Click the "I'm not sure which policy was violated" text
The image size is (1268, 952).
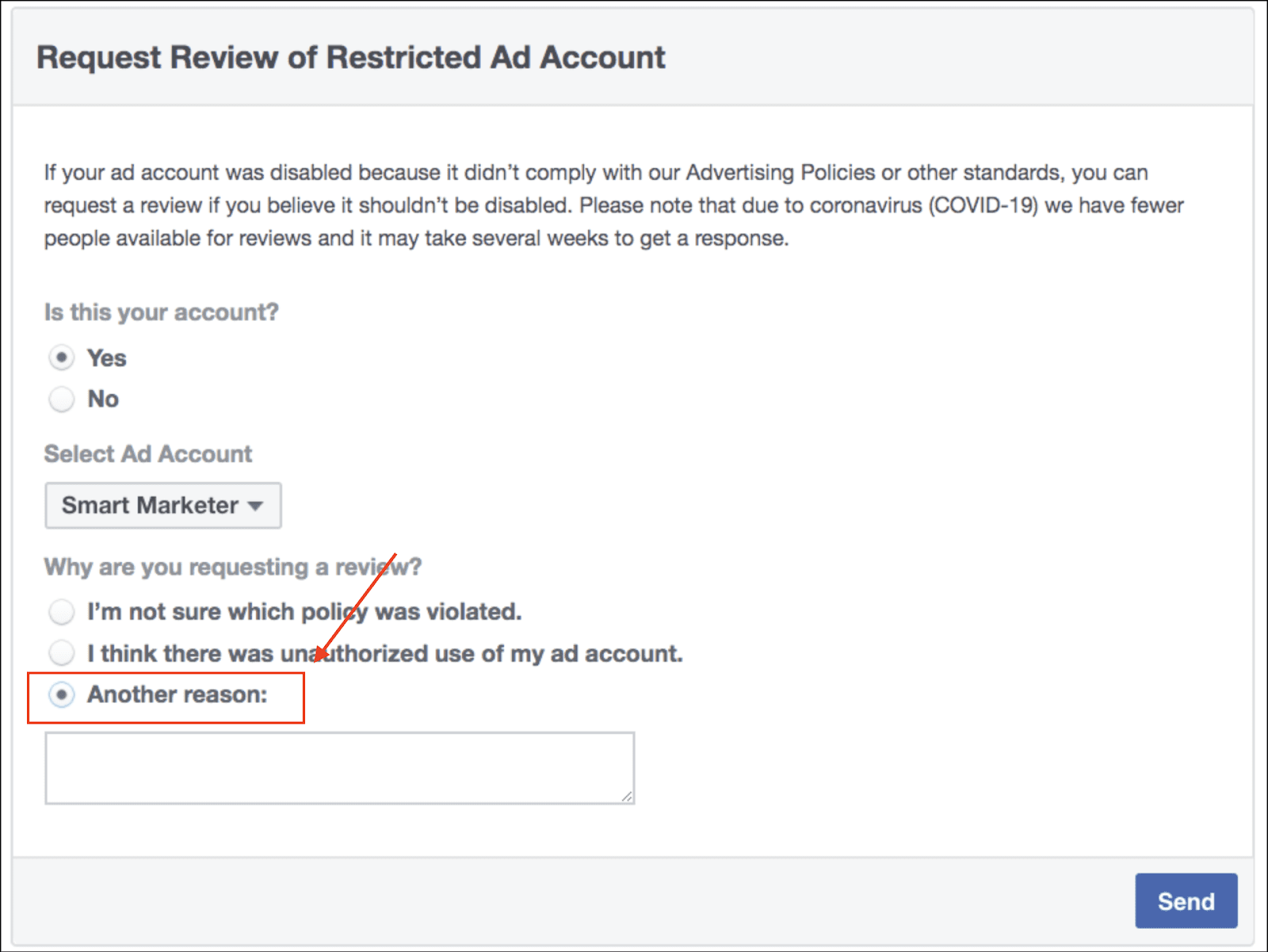[x=304, y=612]
